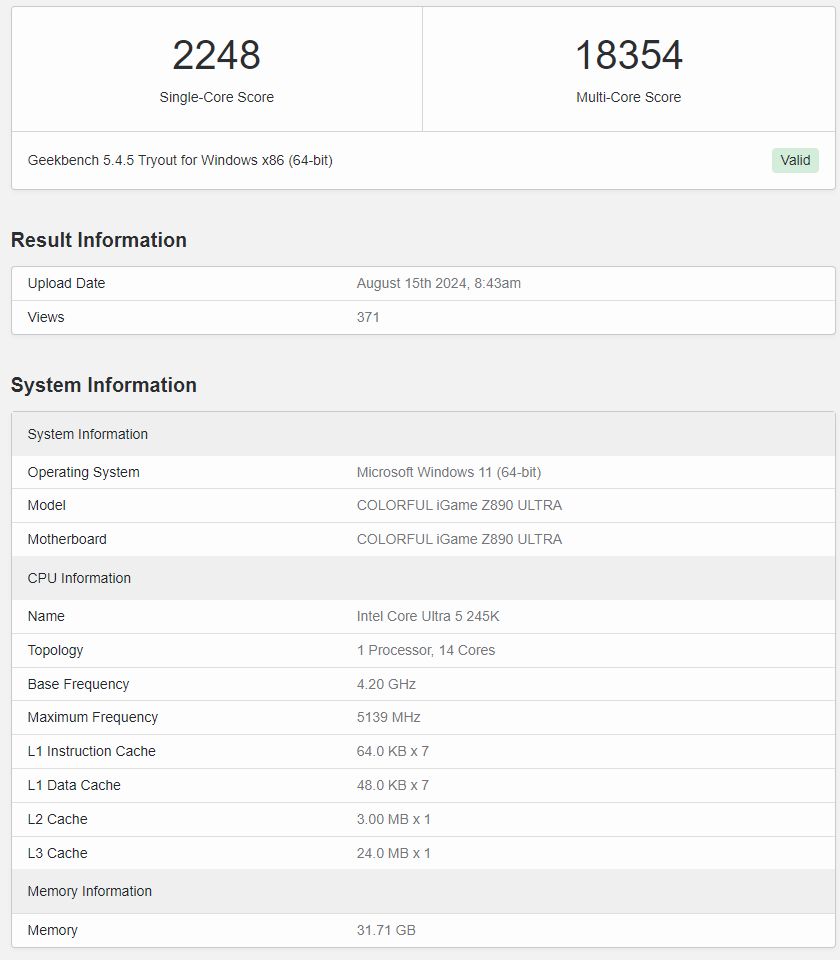Click the Topology label

coord(55,651)
